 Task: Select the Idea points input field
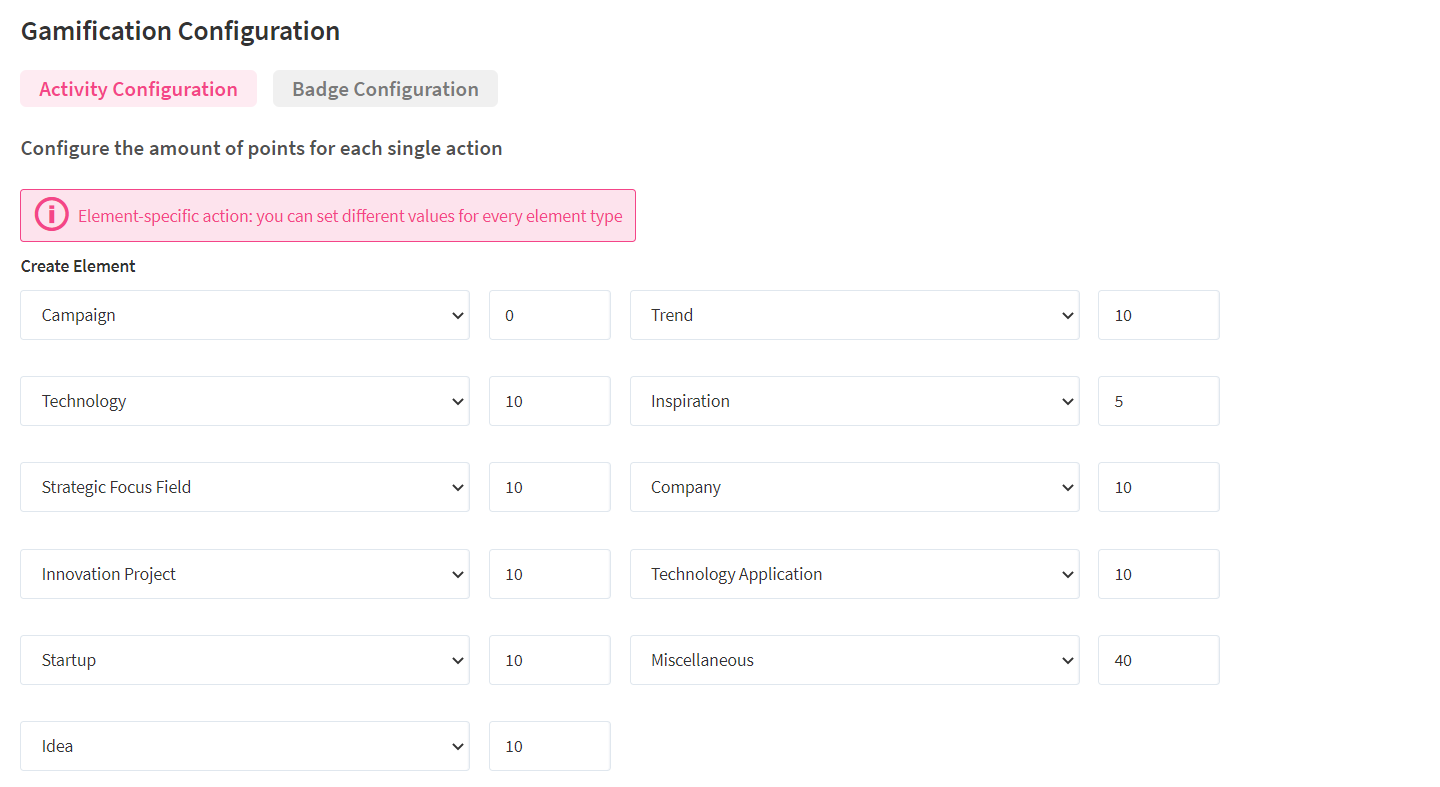tap(549, 746)
